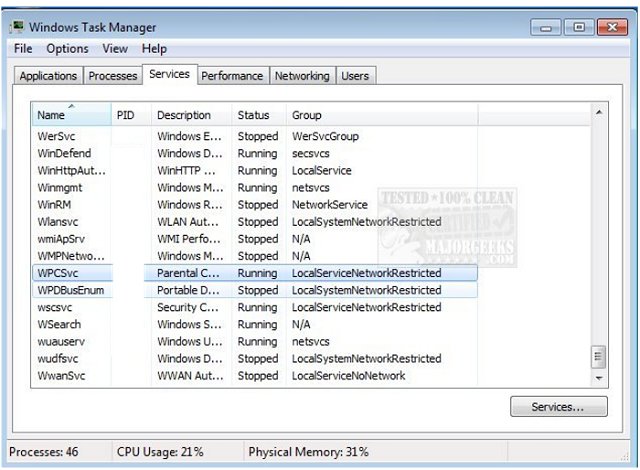Sort by the Group column header
The width and height of the screenshot is (640, 470).
(x=380, y=115)
